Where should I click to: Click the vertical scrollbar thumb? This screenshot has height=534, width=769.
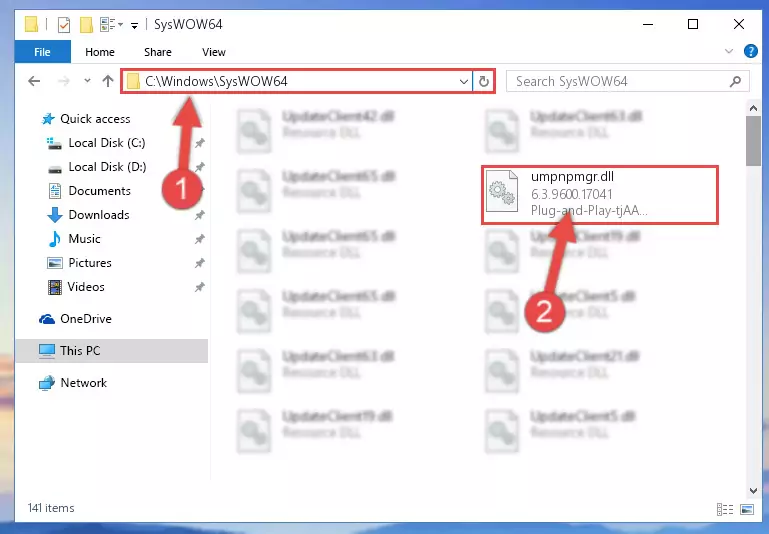pos(753,142)
